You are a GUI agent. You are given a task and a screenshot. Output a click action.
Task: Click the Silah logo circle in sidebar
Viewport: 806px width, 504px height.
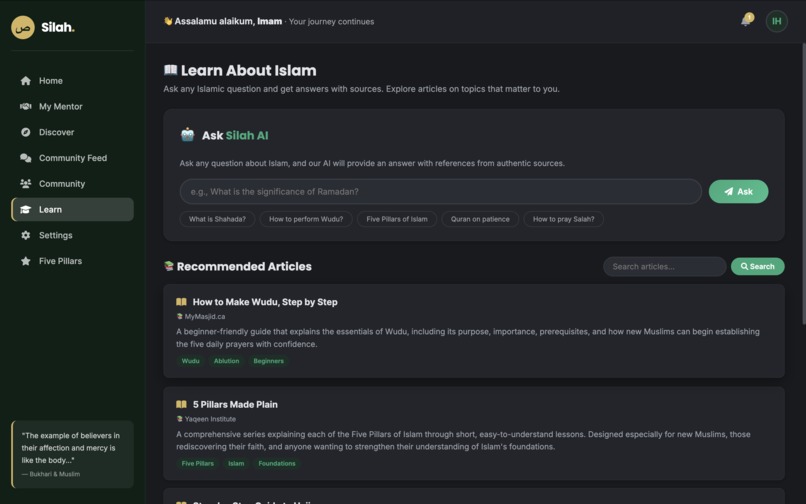pos(23,27)
